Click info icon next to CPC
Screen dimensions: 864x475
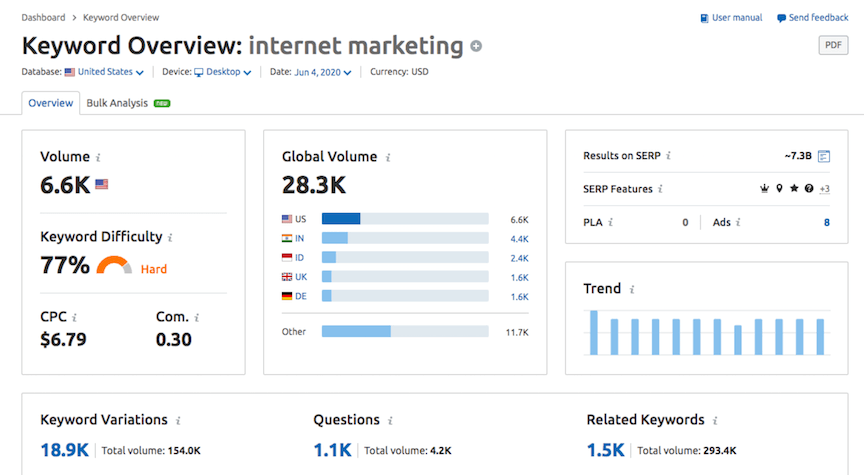pyautogui.click(x=74, y=317)
